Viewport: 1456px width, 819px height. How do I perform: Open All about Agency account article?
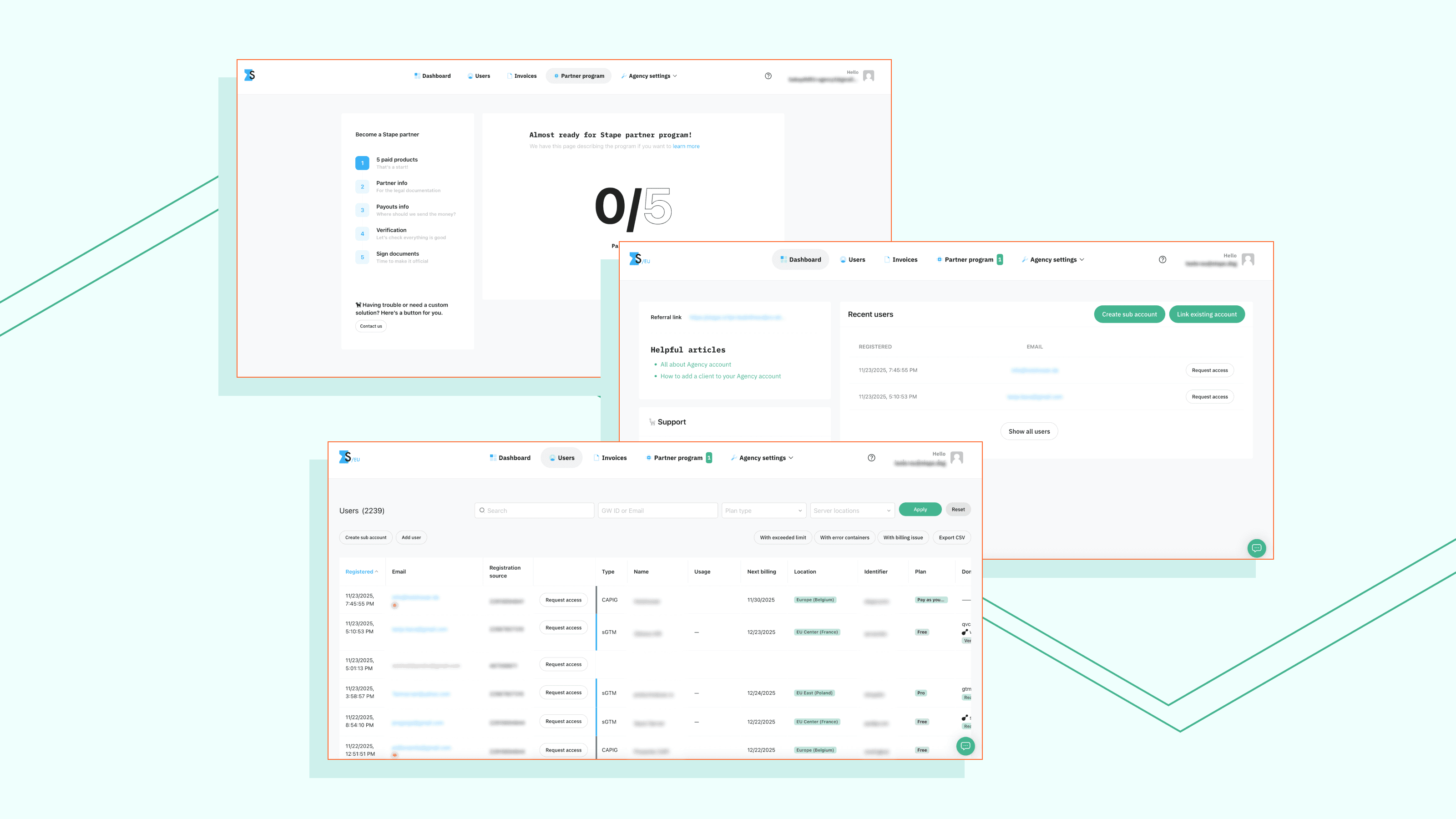point(695,364)
